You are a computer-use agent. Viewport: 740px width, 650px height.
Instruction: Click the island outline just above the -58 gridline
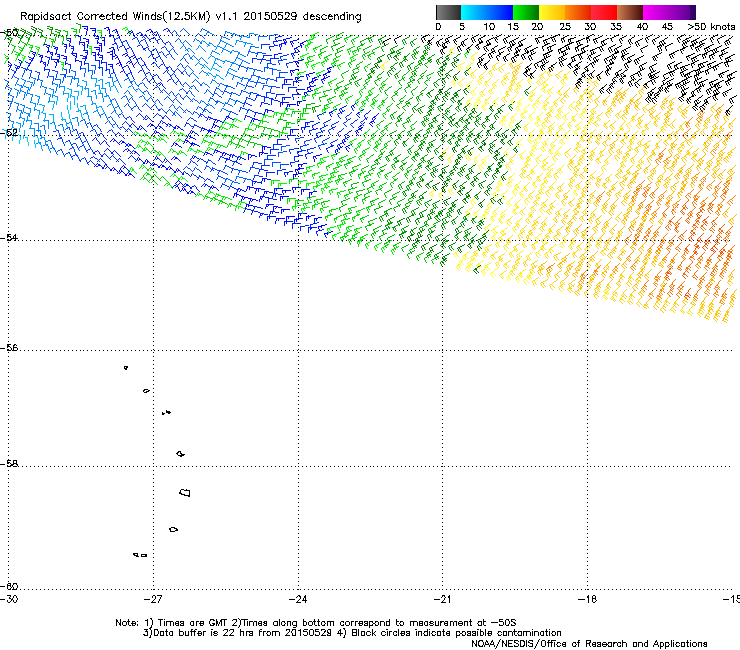pos(180,454)
